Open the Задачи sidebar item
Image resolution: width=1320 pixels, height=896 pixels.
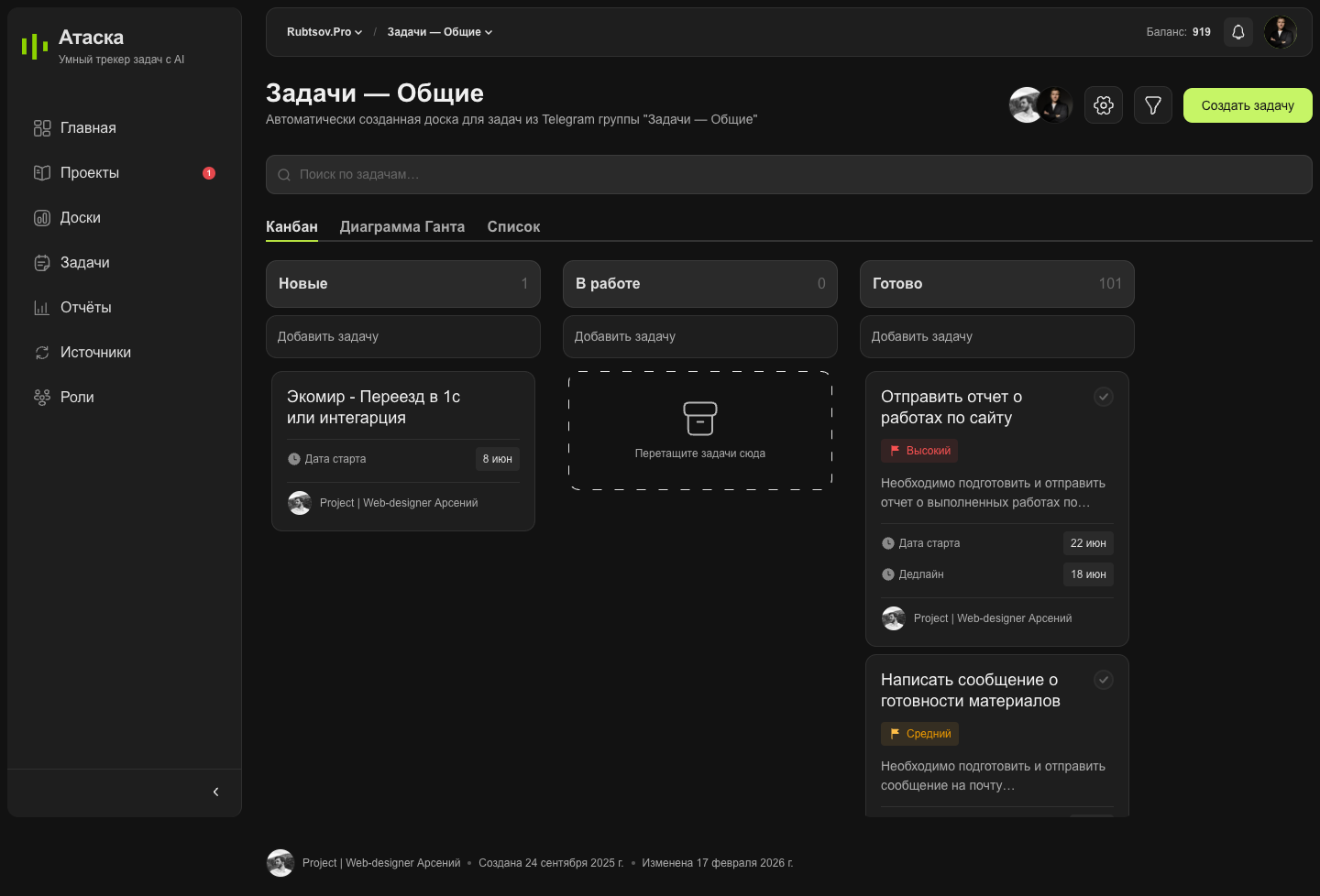click(125, 263)
